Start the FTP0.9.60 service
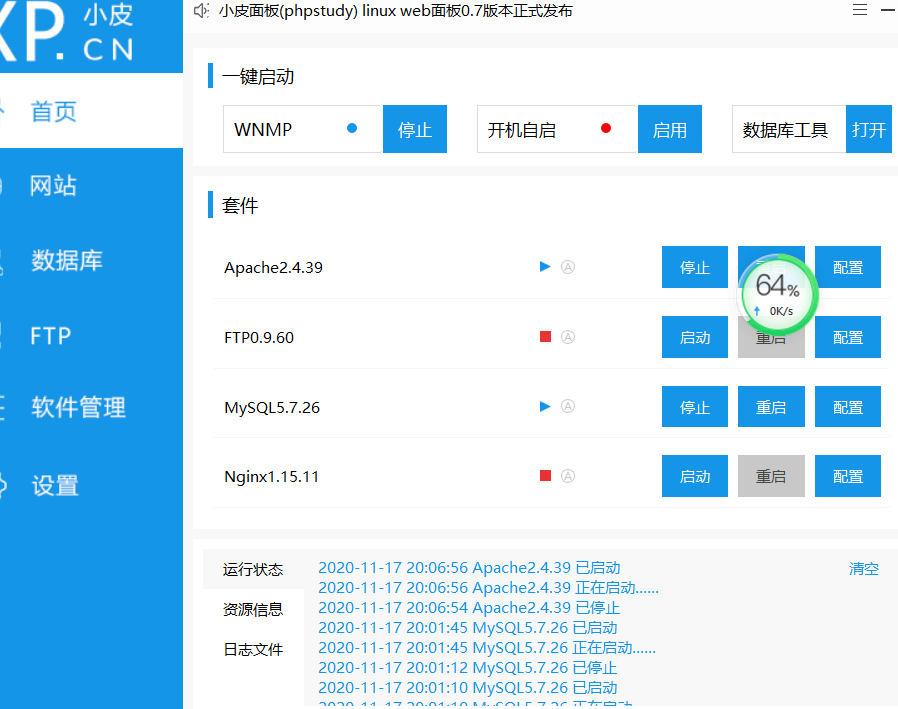 point(695,337)
